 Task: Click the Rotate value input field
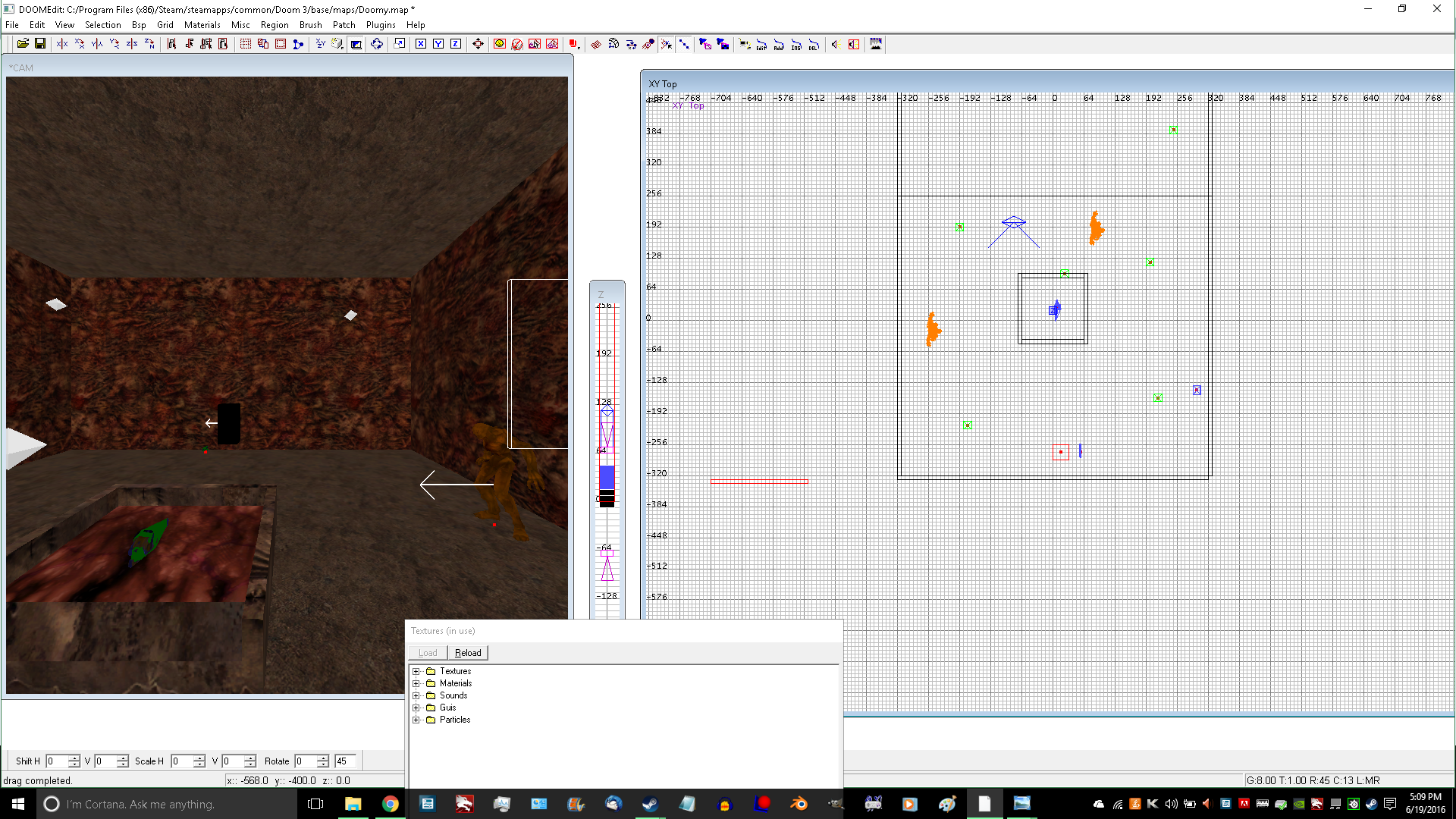(x=305, y=761)
